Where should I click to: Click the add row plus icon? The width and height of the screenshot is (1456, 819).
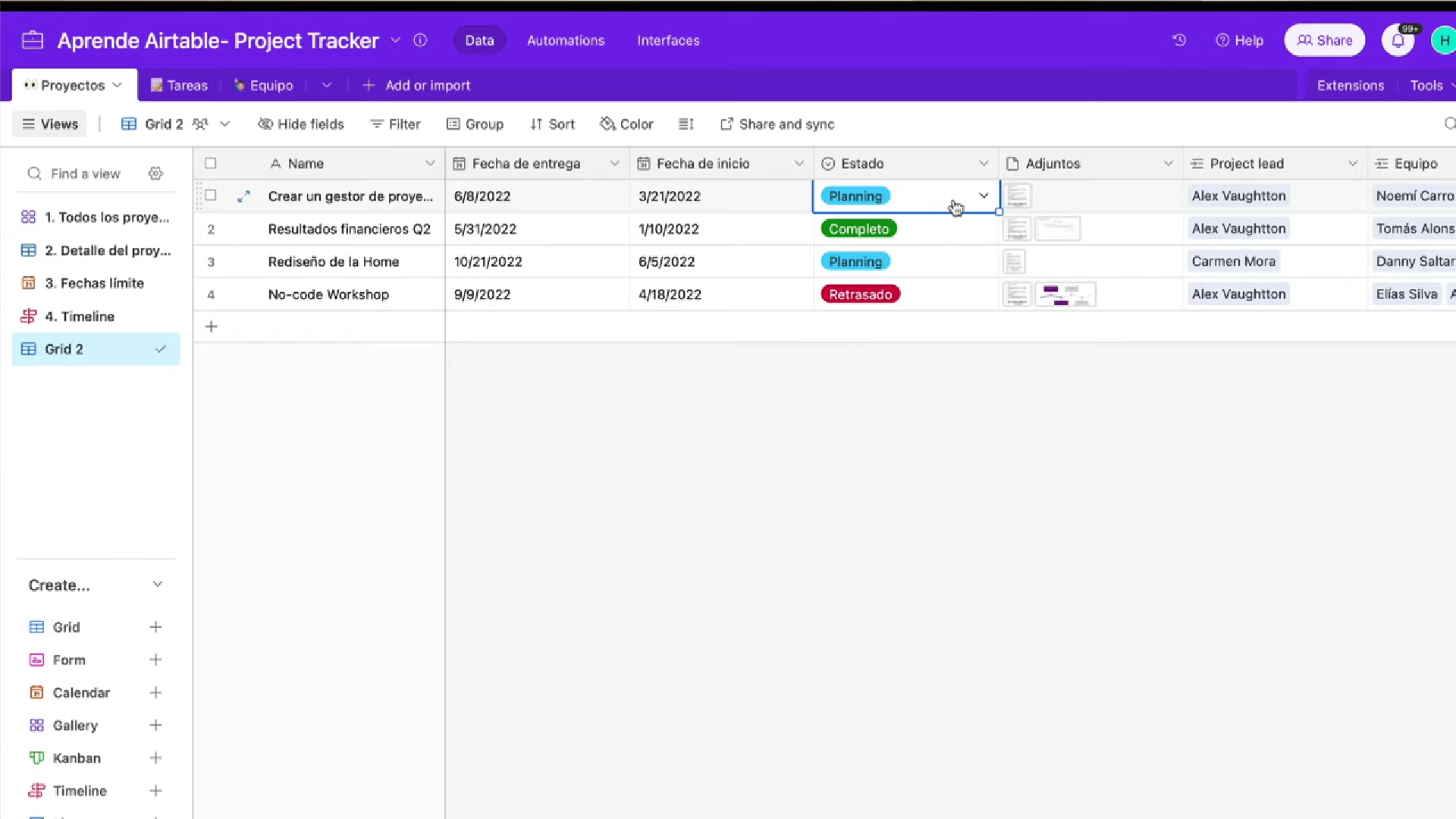pyautogui.click(x=212, y=327)
